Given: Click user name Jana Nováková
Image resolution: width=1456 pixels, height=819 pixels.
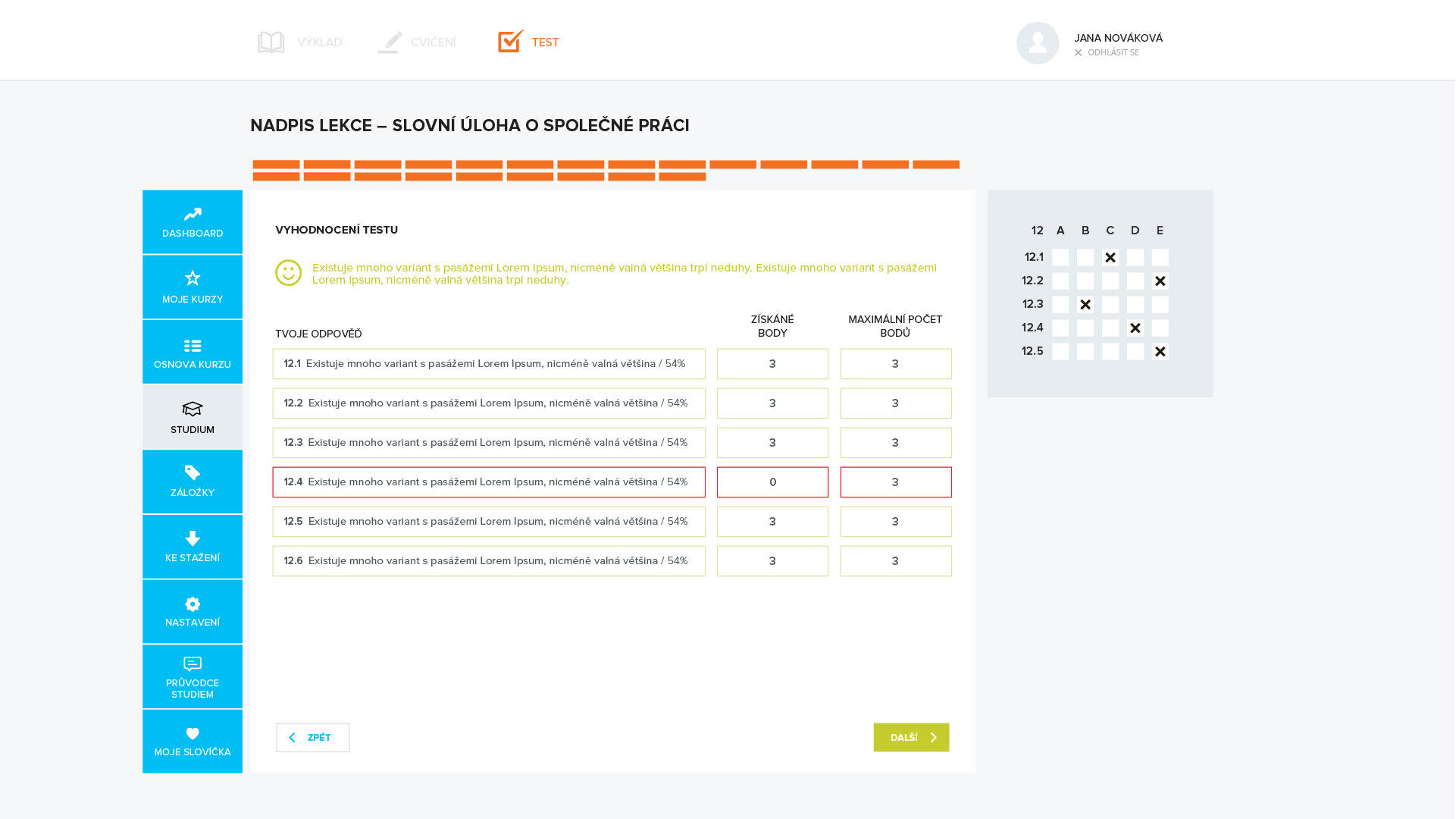Looking at the screenshot, I should 1118,38.
